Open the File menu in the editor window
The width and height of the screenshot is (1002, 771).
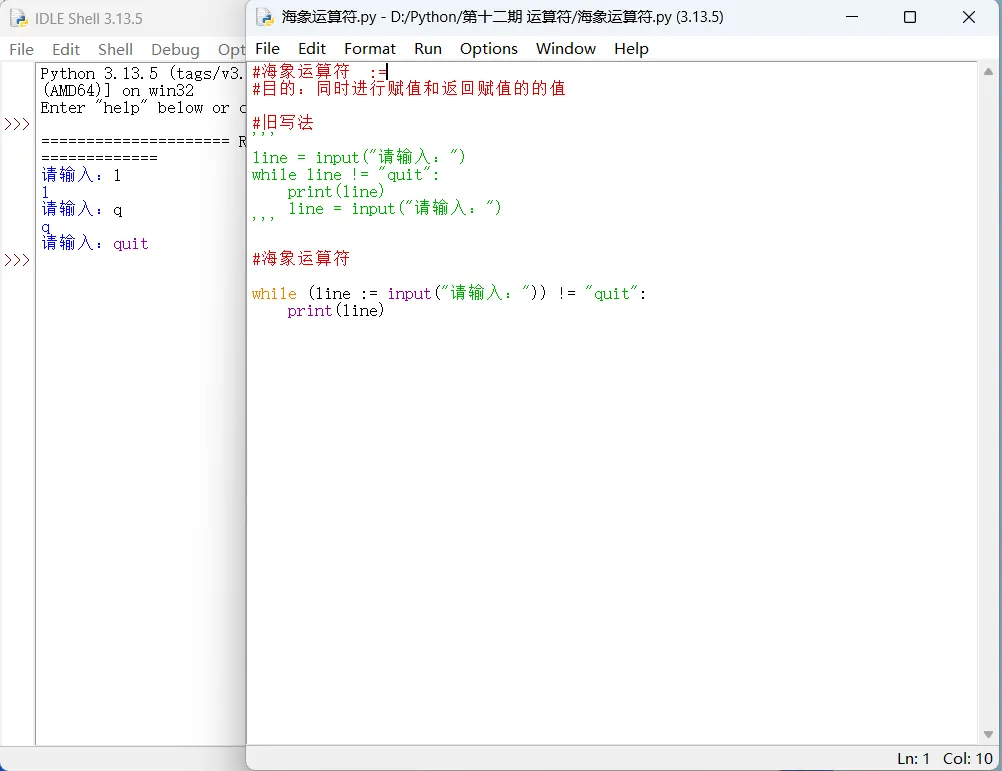point(267,49)
